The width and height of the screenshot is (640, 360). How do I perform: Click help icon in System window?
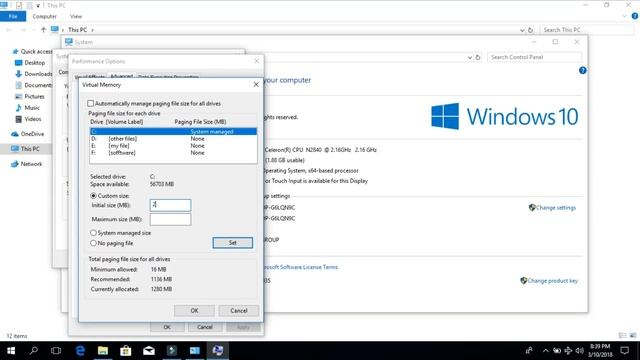[x=582, y=70]
